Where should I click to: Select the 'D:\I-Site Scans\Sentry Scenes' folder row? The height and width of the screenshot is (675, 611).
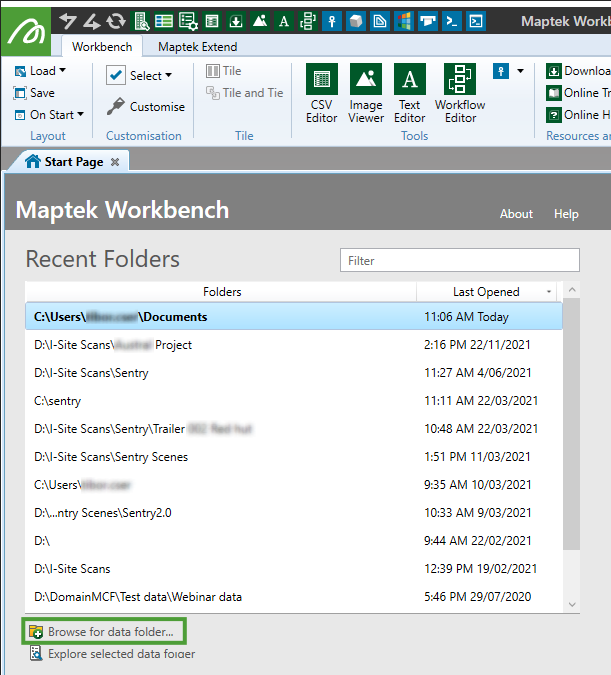[x=294, y=457]
